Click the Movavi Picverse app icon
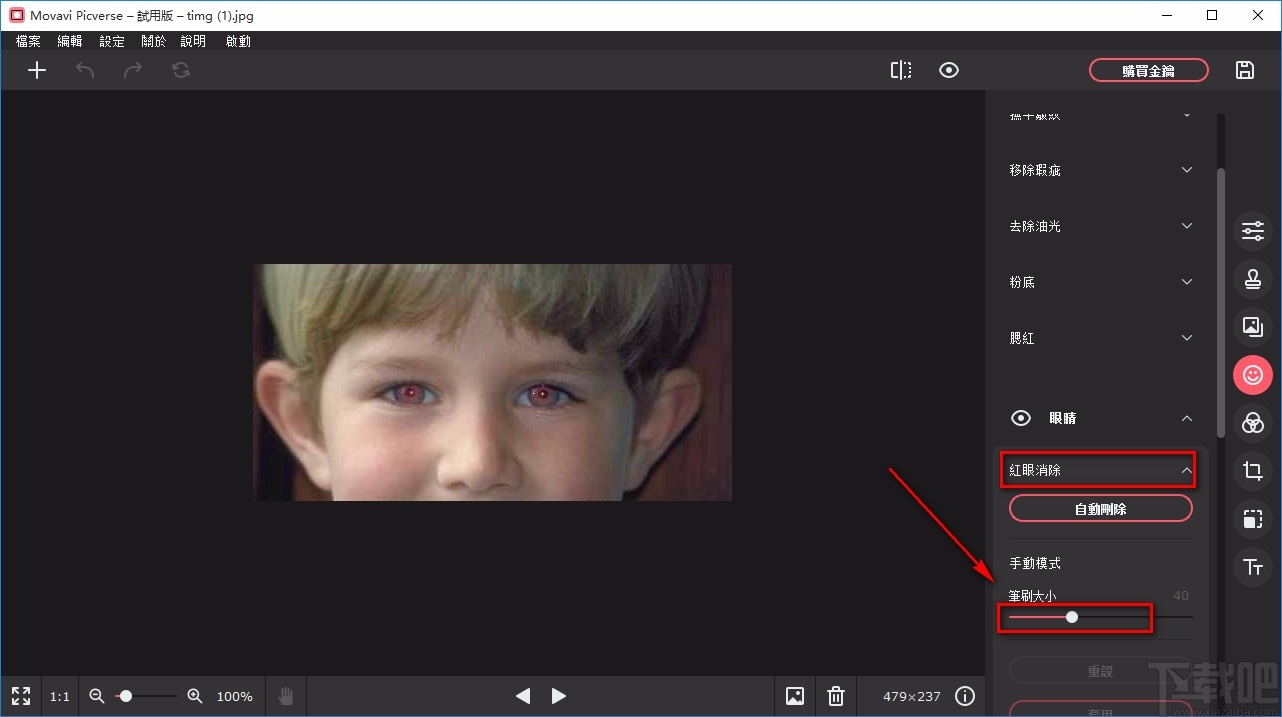The height and width of the screenshot is (717, 1282). coord(16,16)
